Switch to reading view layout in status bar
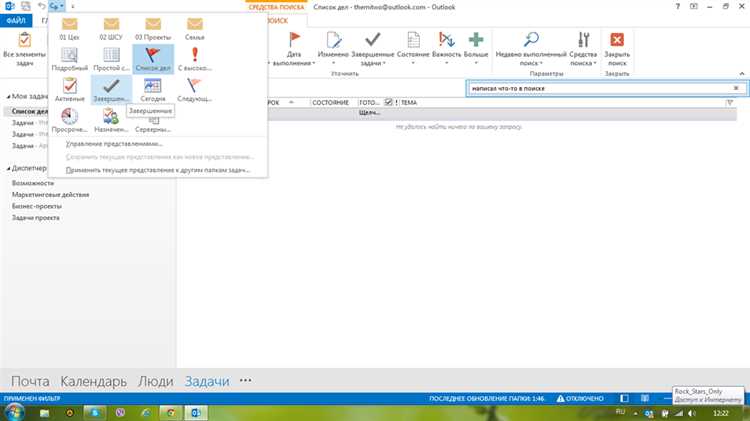The image size is (750, 421). click(x=645, y=398)
